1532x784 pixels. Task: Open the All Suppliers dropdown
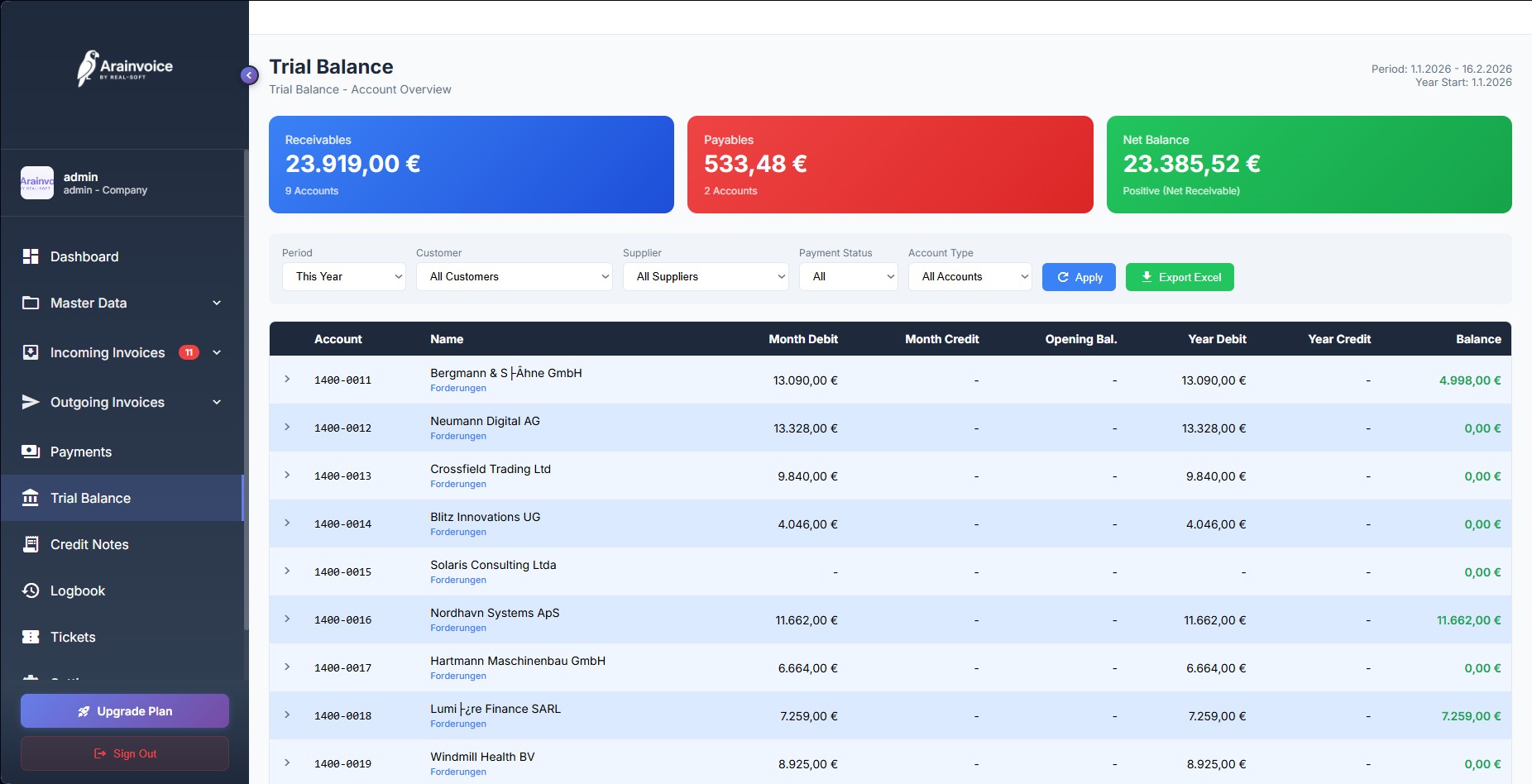click(x=705, y=276)
